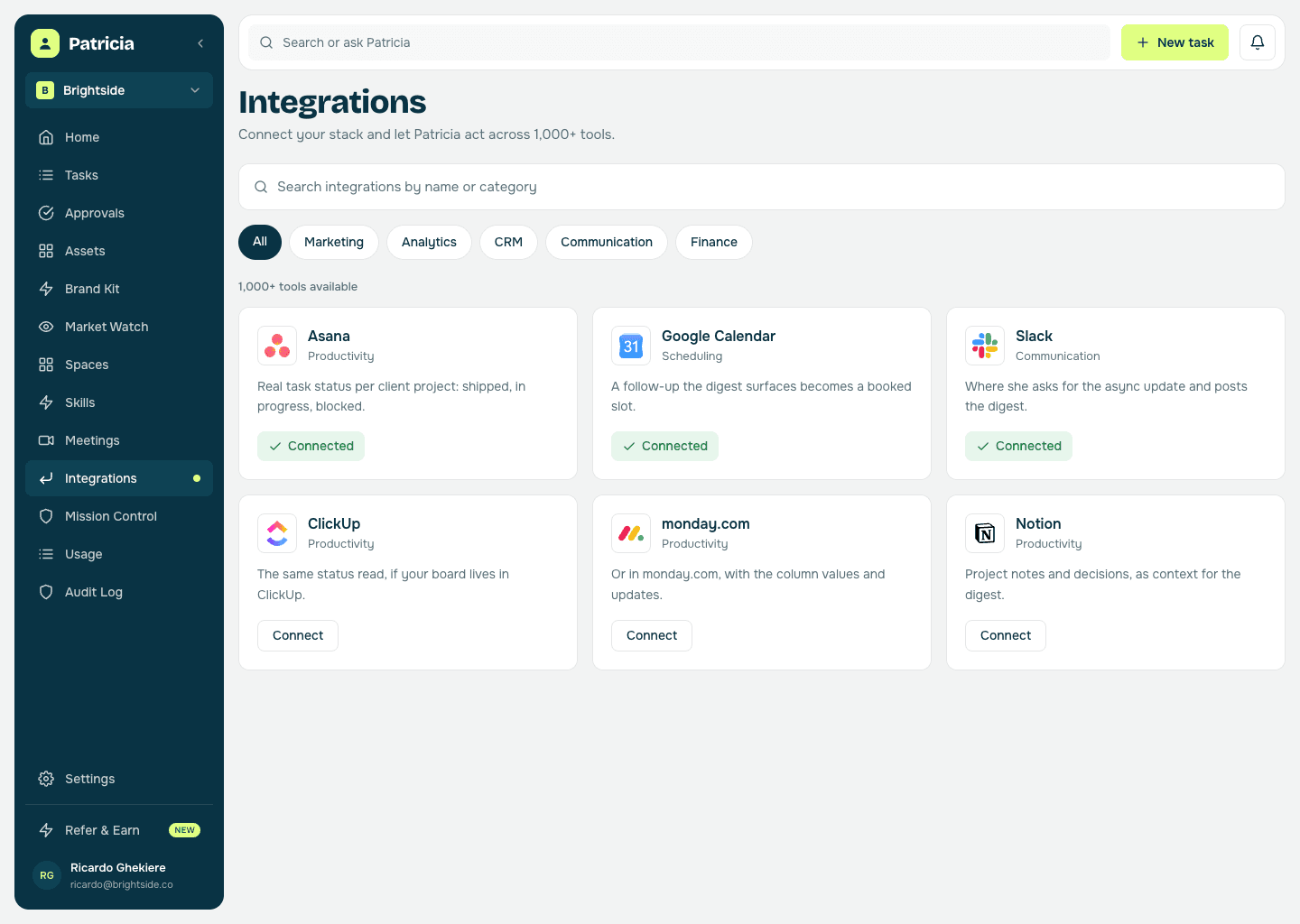Viewport: 1300px width, 924px height.
Task: Select the Communication filter tab
Action: click(607, 242)
